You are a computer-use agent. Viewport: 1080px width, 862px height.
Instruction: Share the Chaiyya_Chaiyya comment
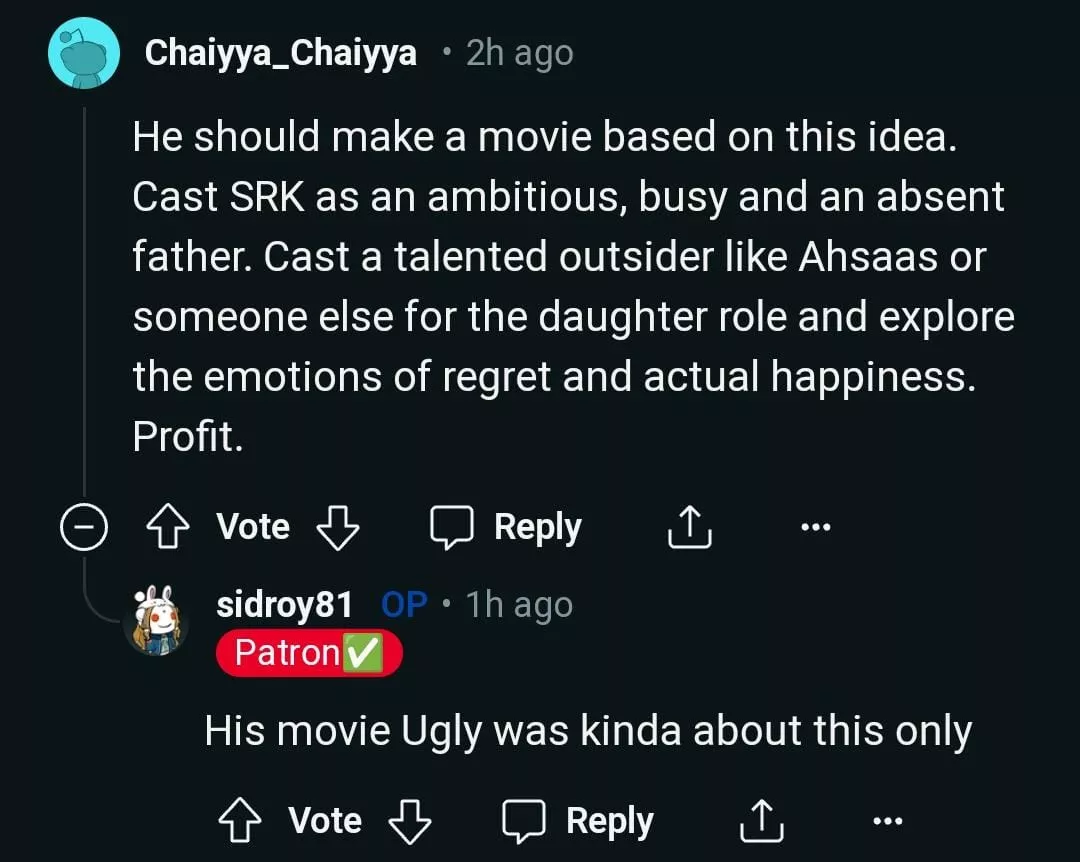pos(689,527)
